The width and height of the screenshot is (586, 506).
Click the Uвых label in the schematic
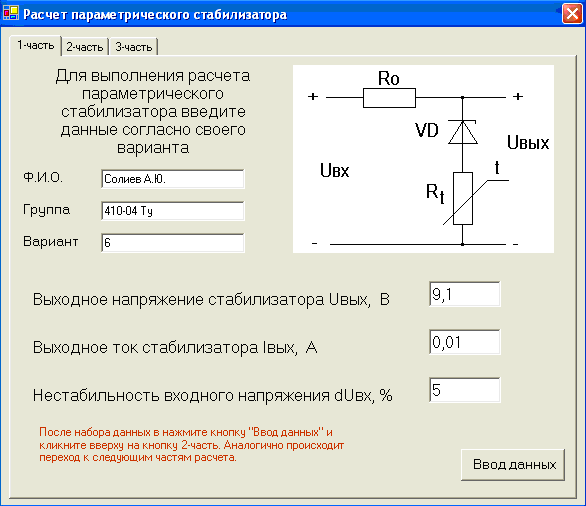(528, 143)
